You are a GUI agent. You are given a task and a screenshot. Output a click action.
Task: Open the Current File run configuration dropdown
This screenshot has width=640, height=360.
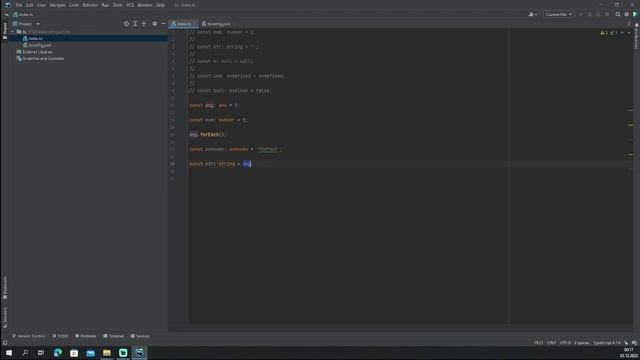[x=558, y=14]
